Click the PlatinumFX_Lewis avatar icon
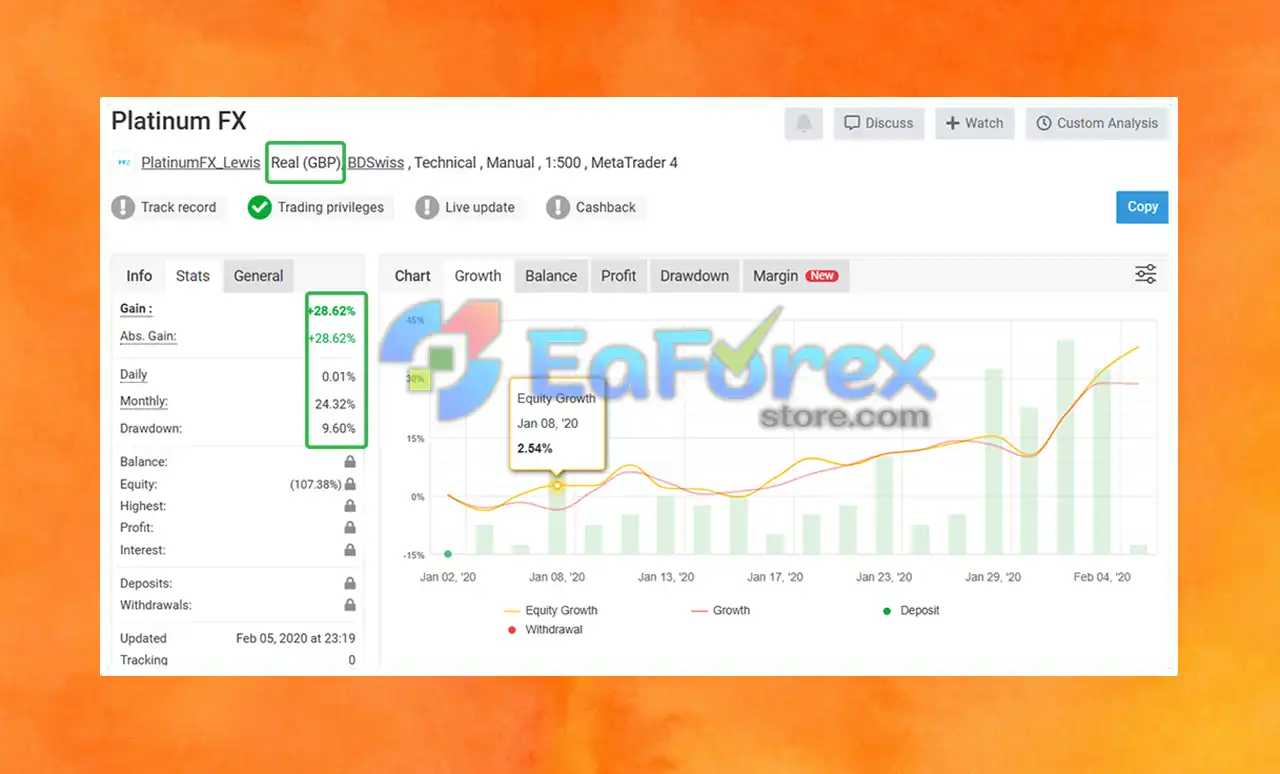Image resolution: width=1280 pixels, height=774 pixels. [x=124, y=162]
